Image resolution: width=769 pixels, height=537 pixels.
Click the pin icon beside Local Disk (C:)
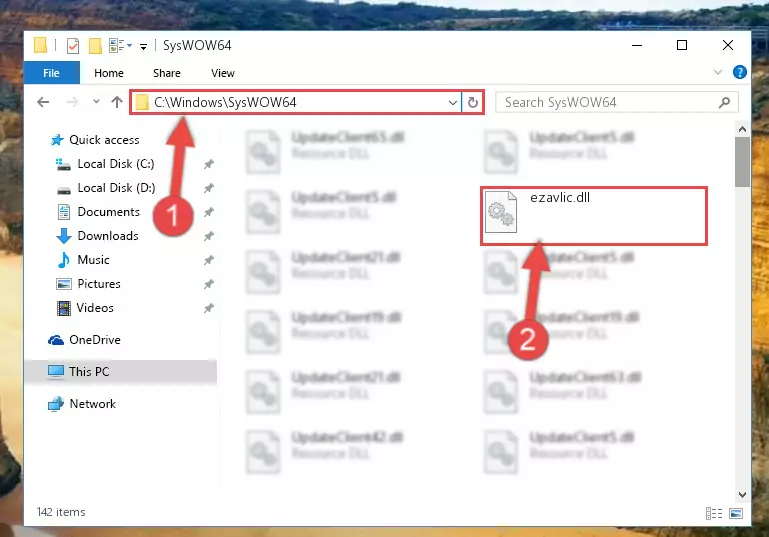tap(209, 164)
